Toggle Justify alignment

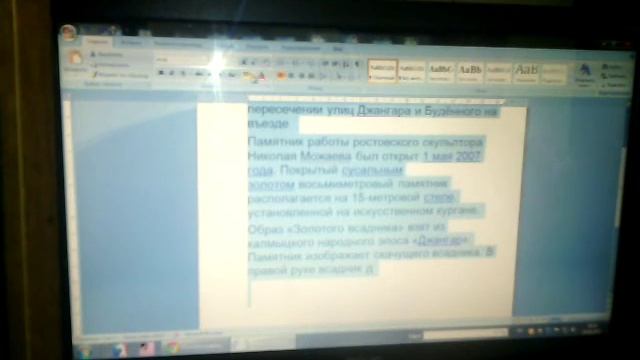[x=311, y=76]
